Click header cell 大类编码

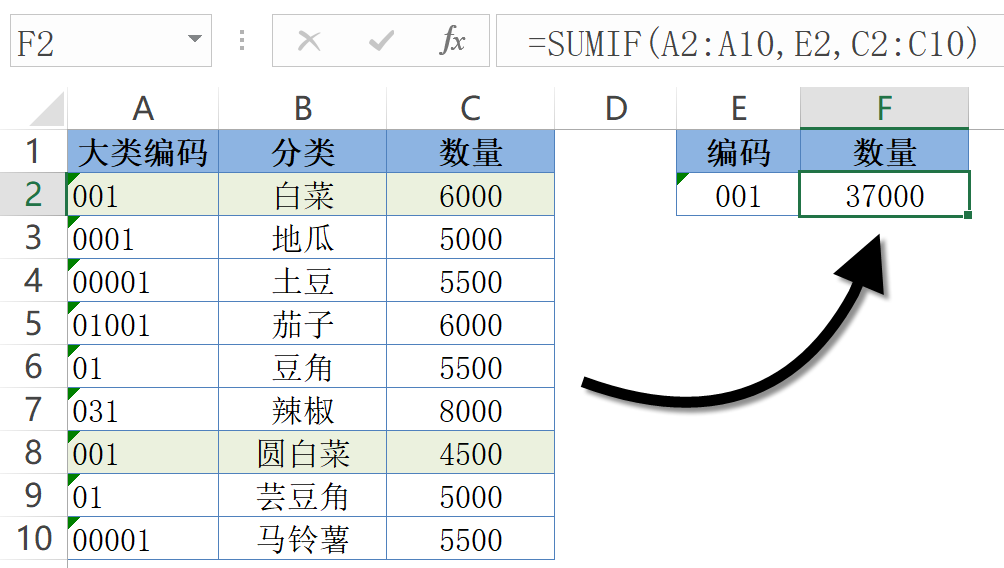click(x=143, y=152)
